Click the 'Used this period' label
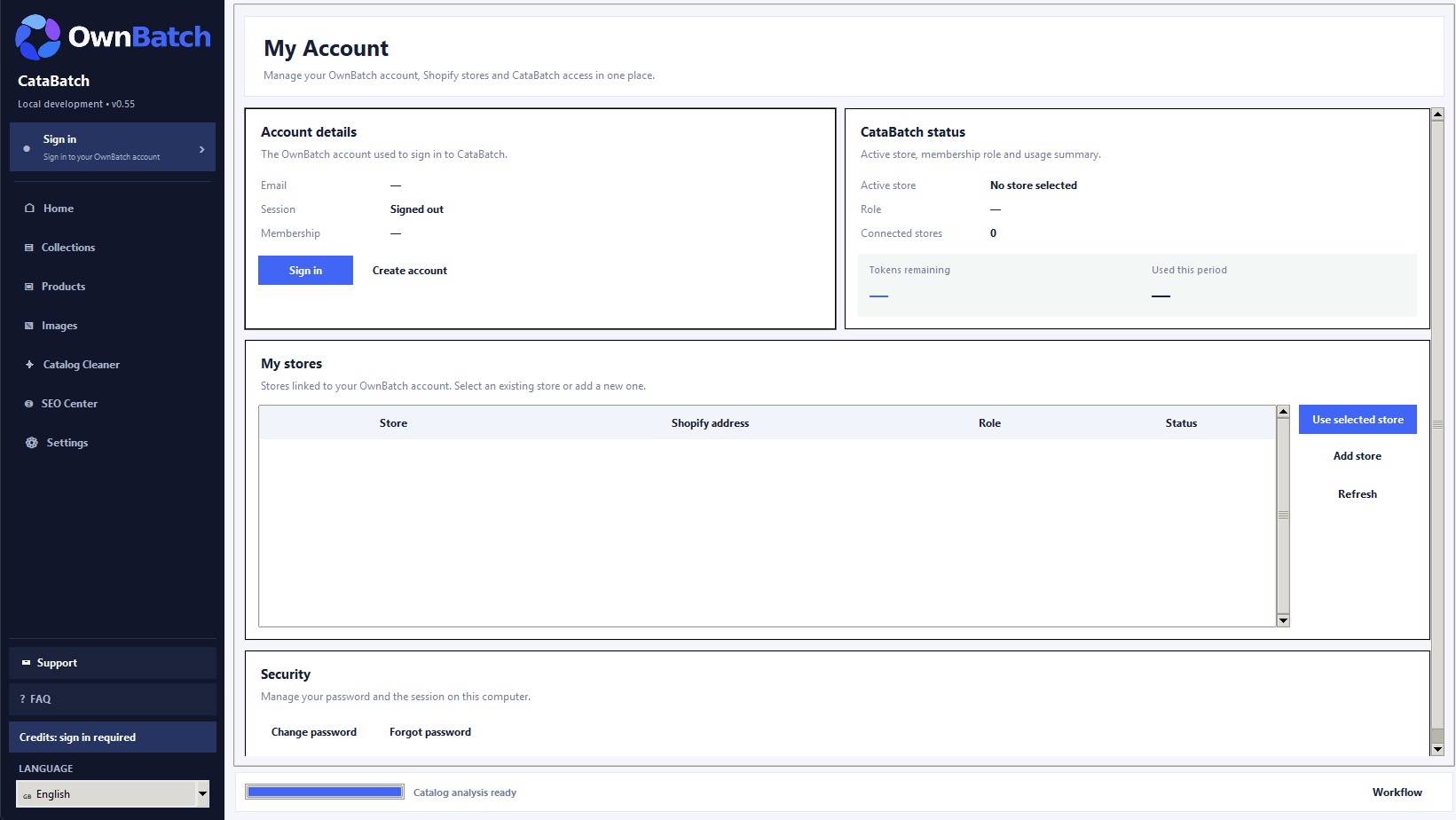The image size is (1456, 820). coord(1189,270)
